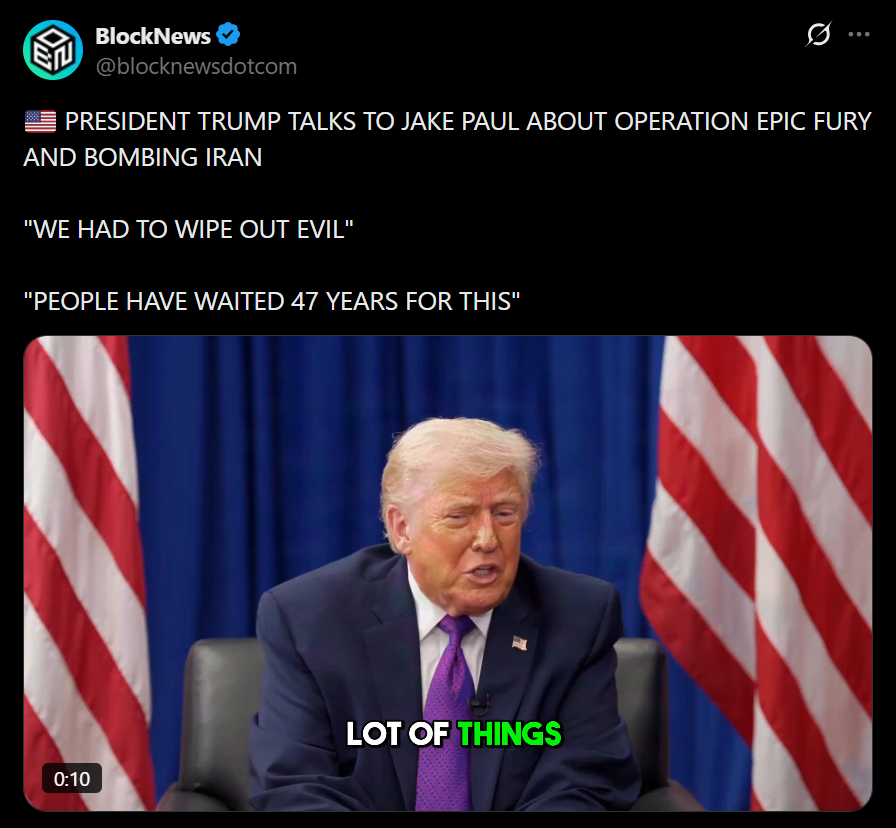Click the lapel microphone clipped to tie
Image resolution: width=896 pixels, height=828 pixels.
pyautogui.click(x=479, y=705)
